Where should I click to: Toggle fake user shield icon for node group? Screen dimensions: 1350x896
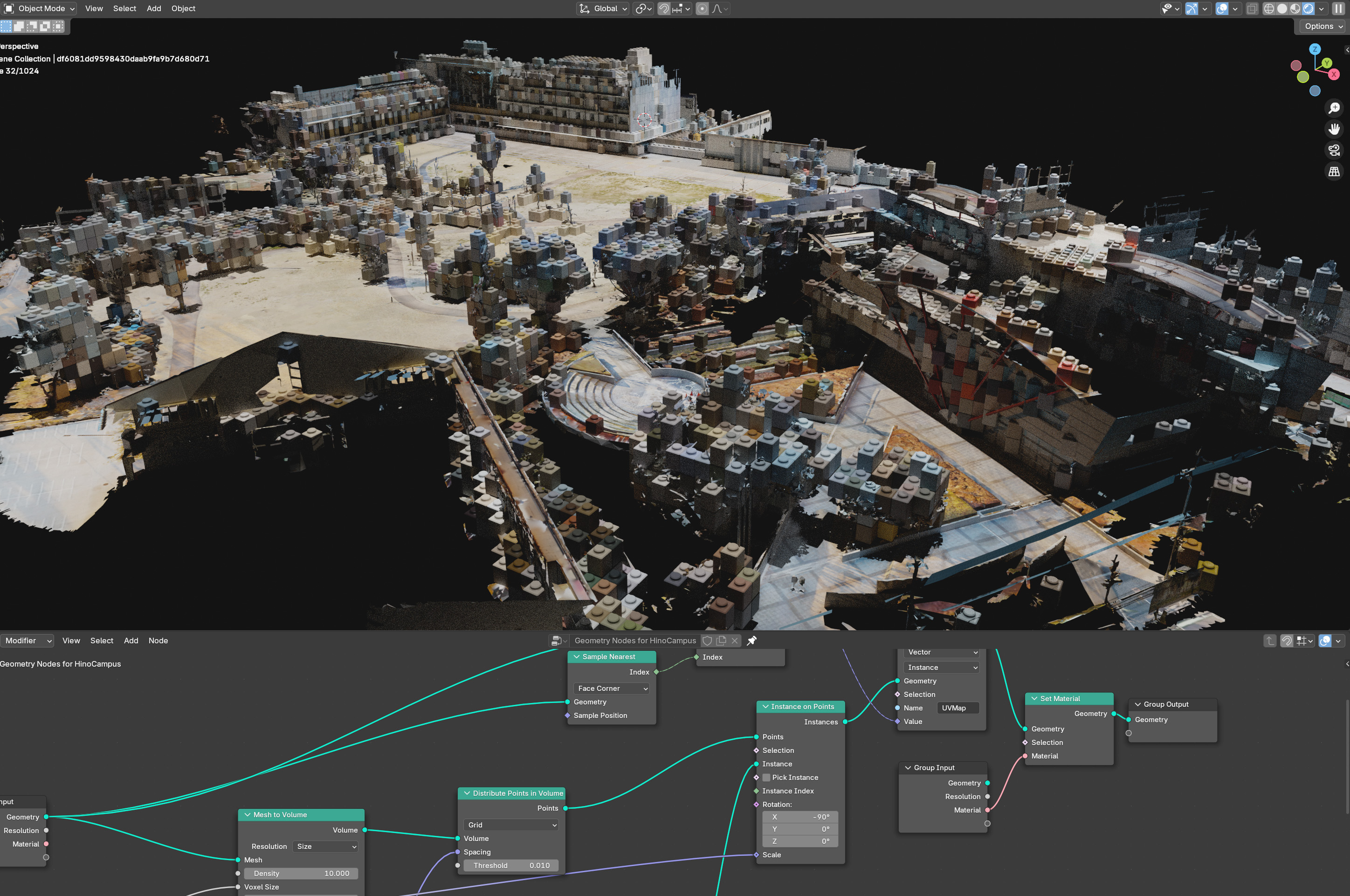pos(707,641)
